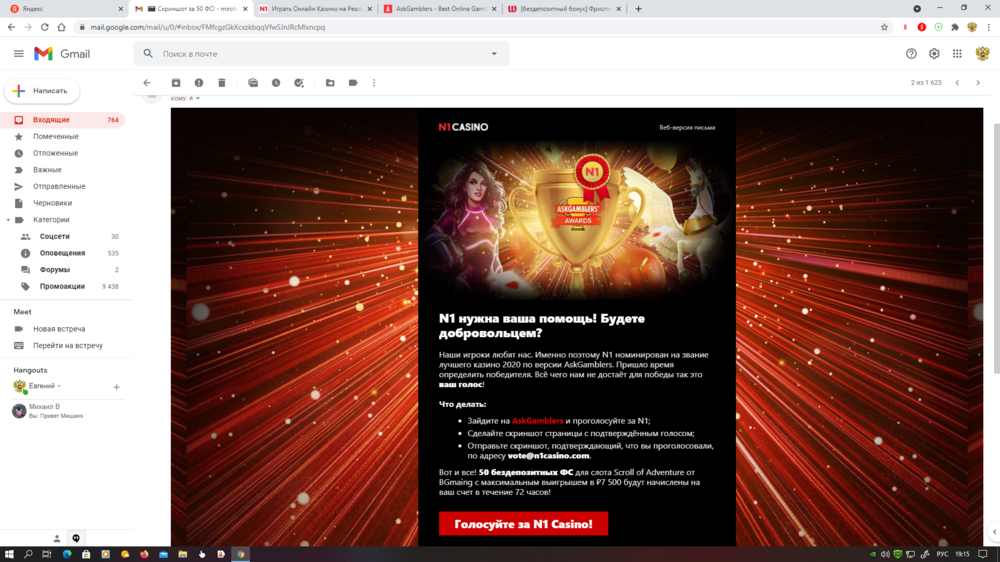1000x562 pixels.
Task: Click the Написать compose button
Action: pos(42,91)
